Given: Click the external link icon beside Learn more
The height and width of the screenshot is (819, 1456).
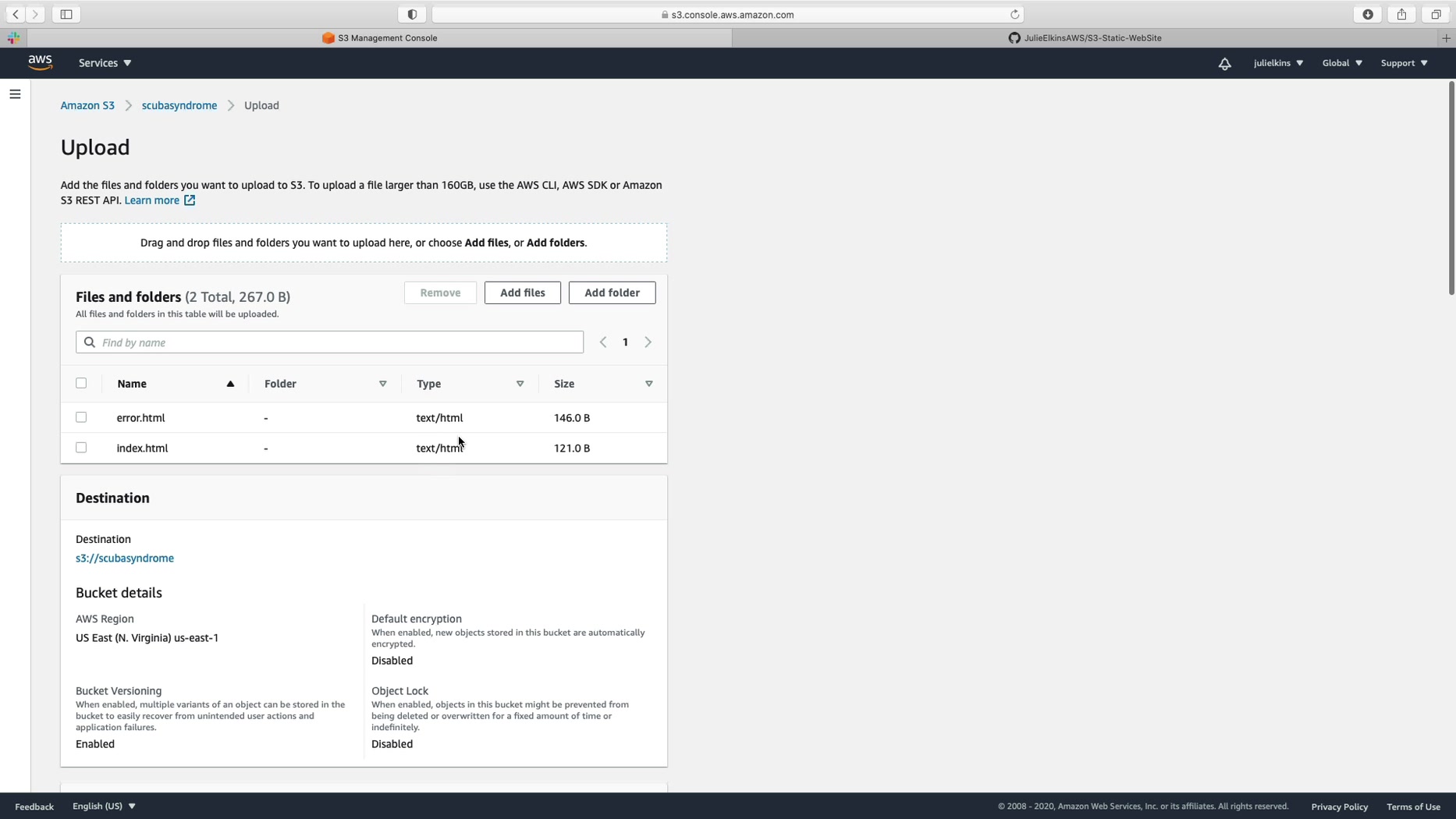Looking at the screenshot, I should click(x=190, y=200).
